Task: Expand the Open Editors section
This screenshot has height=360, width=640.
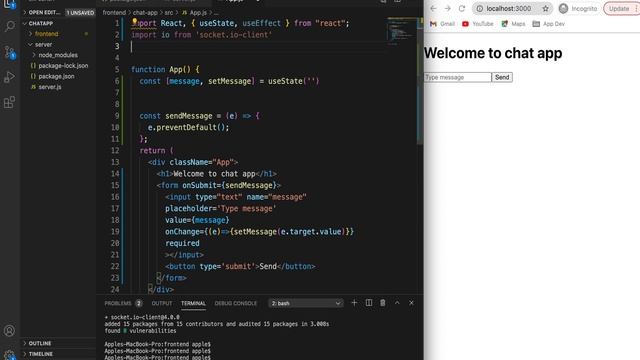Action: tap(43, 13)
